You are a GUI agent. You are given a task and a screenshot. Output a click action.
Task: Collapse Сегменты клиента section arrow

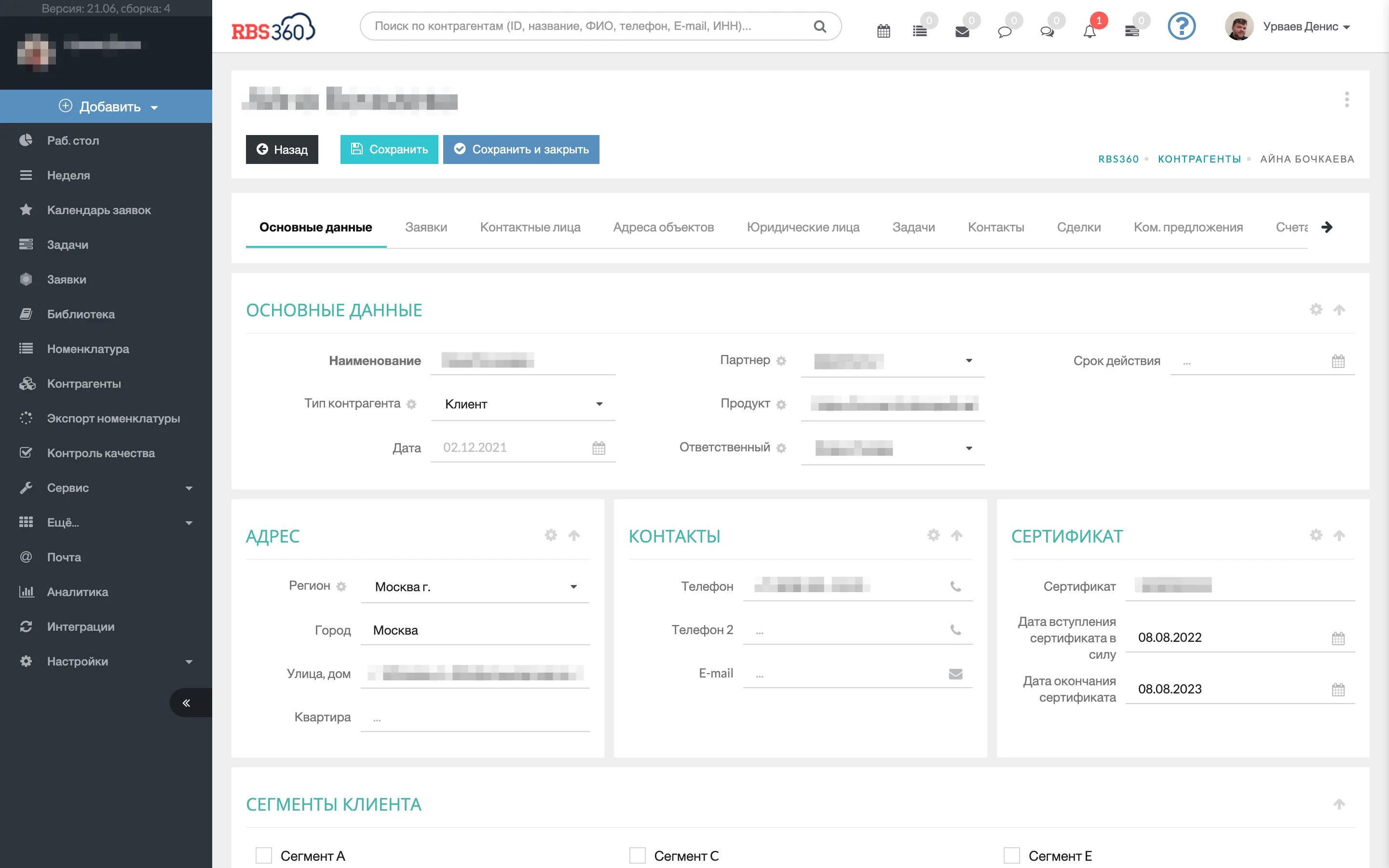click(x=1339, y=804)
